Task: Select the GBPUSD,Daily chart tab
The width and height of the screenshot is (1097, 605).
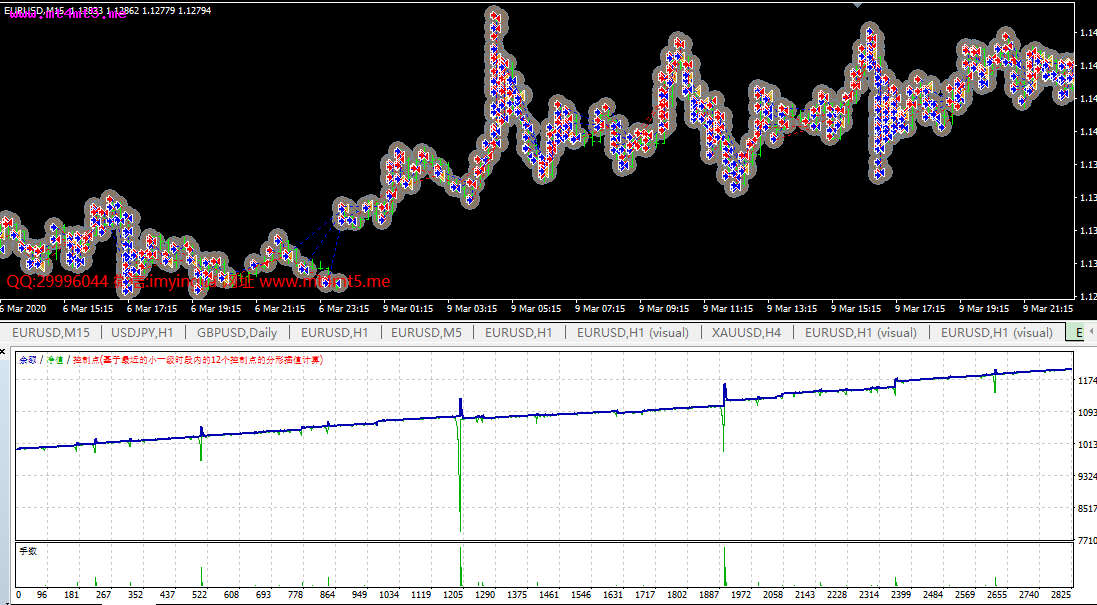Action: click(x=237, y=332)
